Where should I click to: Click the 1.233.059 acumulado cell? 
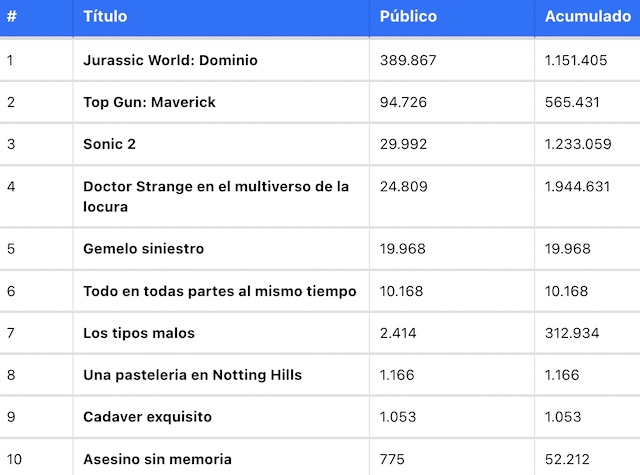pyautogui.click(x=578, y=144)
